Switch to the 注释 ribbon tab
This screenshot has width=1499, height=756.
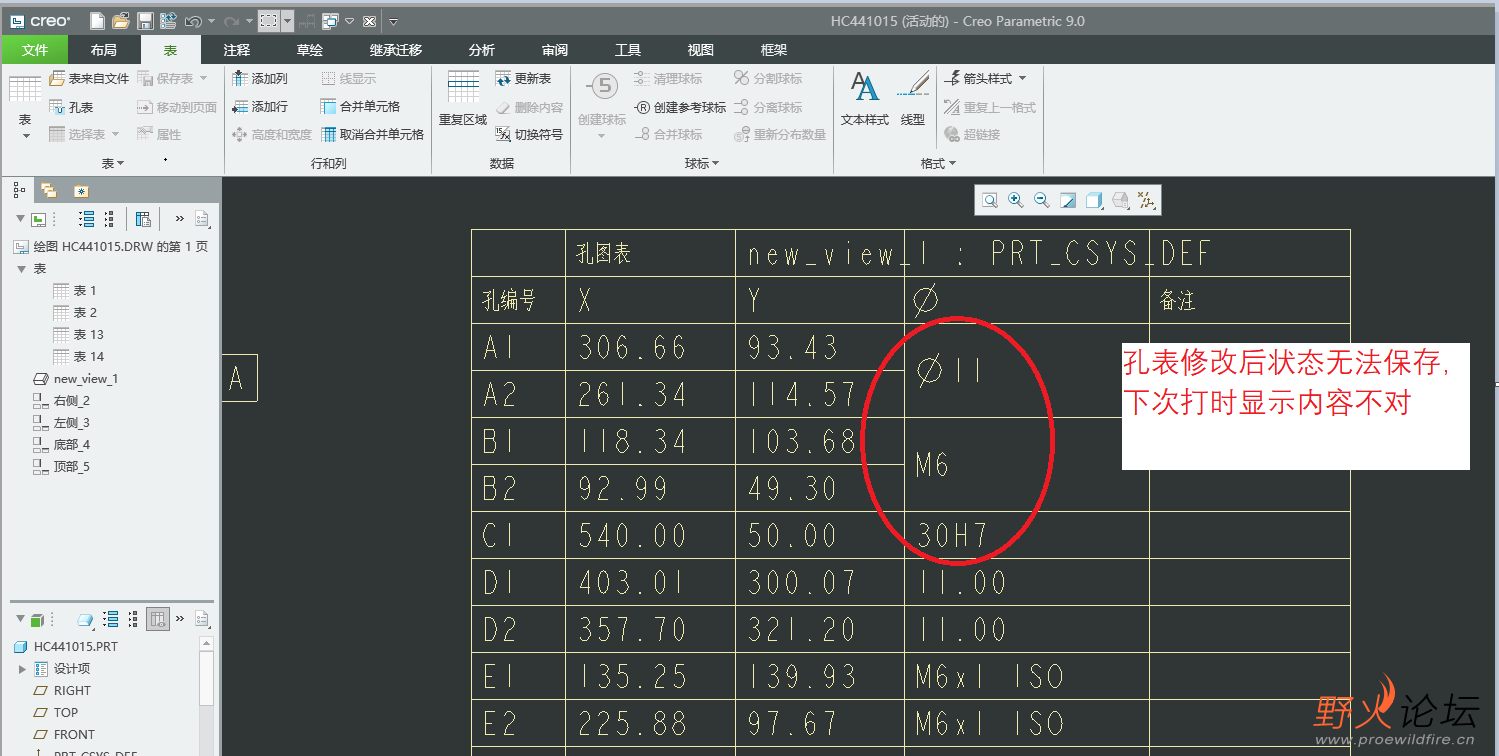click(x=237, y=50)
